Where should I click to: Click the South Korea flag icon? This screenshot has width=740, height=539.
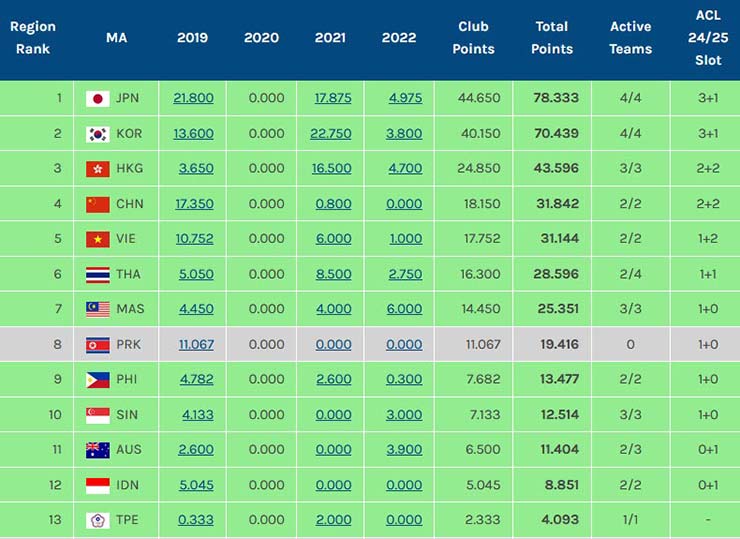(x=97, y=134)
